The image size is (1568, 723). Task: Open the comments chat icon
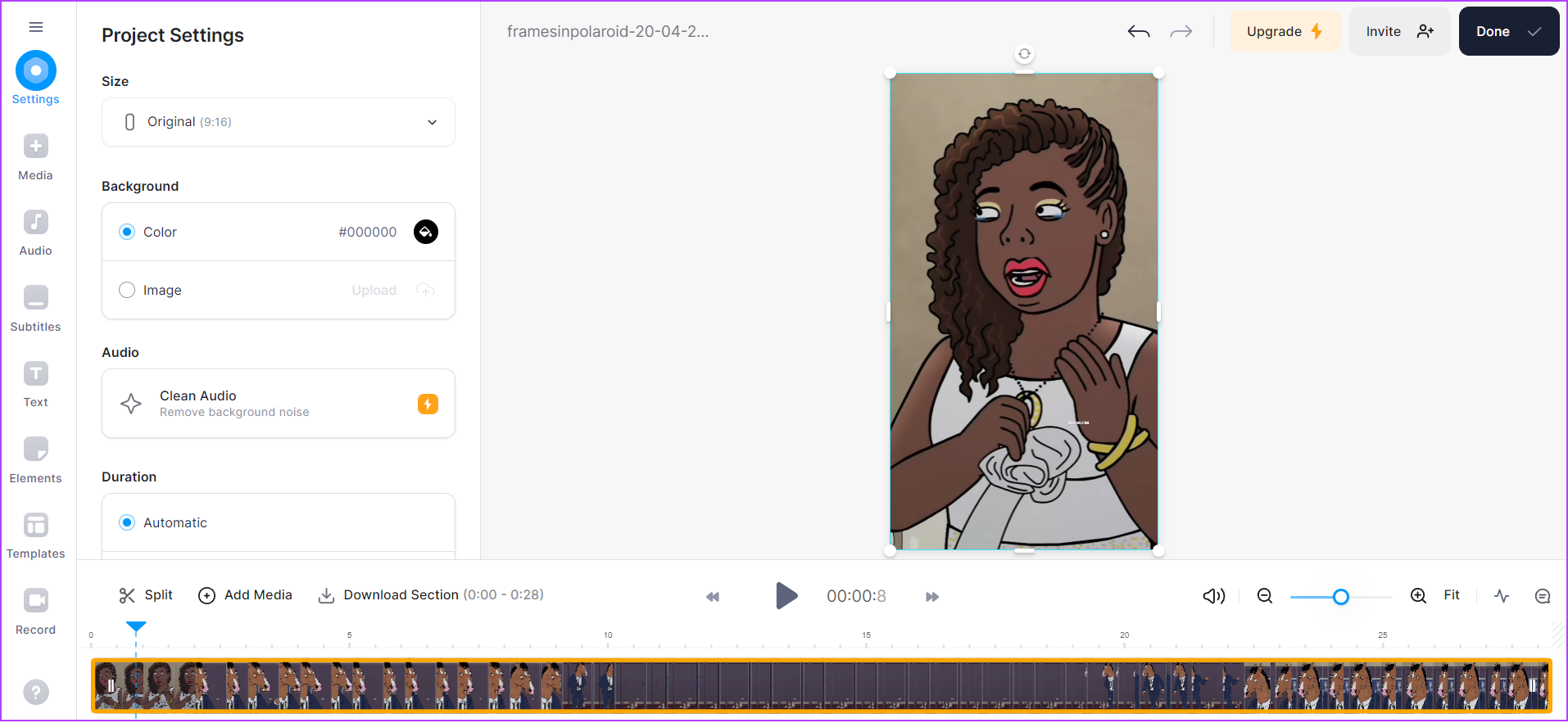pos(1543,596)
